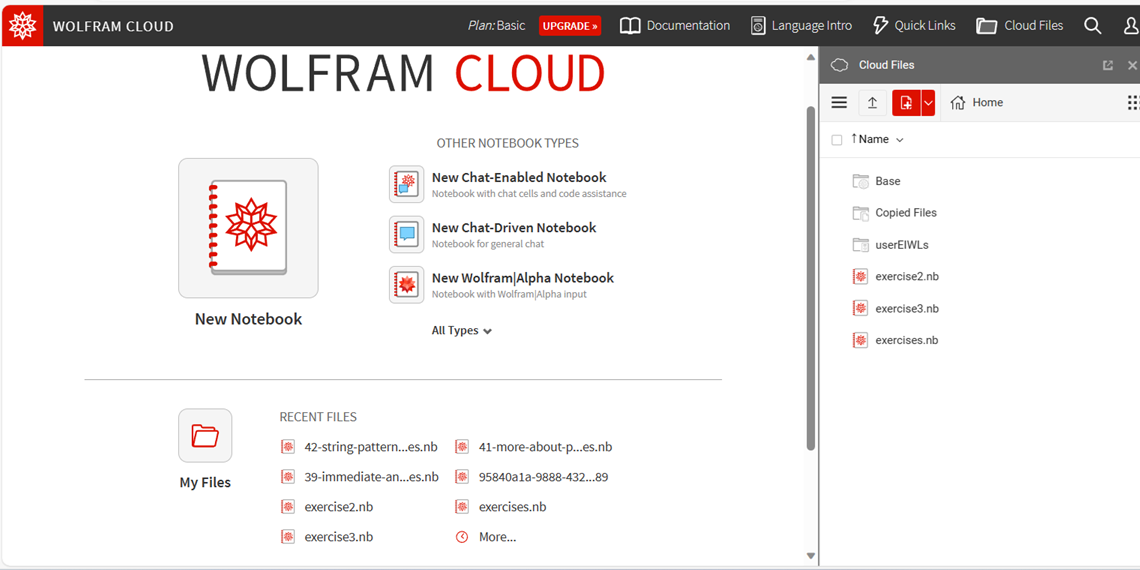Click the Language Intro icon
1140x570 pixels.
pyautogui.click(x=758, y=25)
